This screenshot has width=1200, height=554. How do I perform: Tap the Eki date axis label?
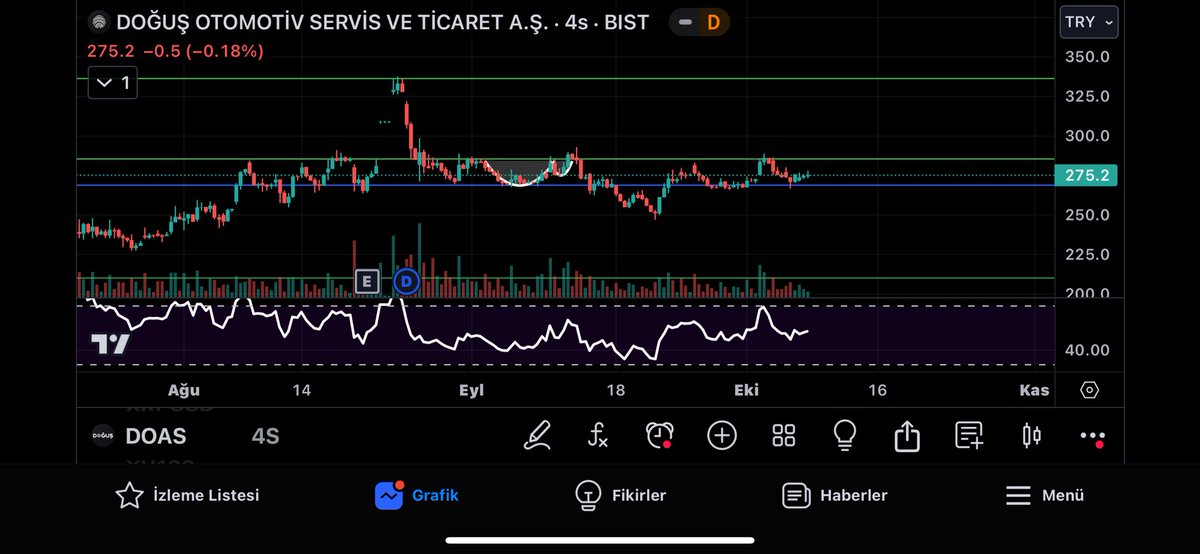(747, 390)
